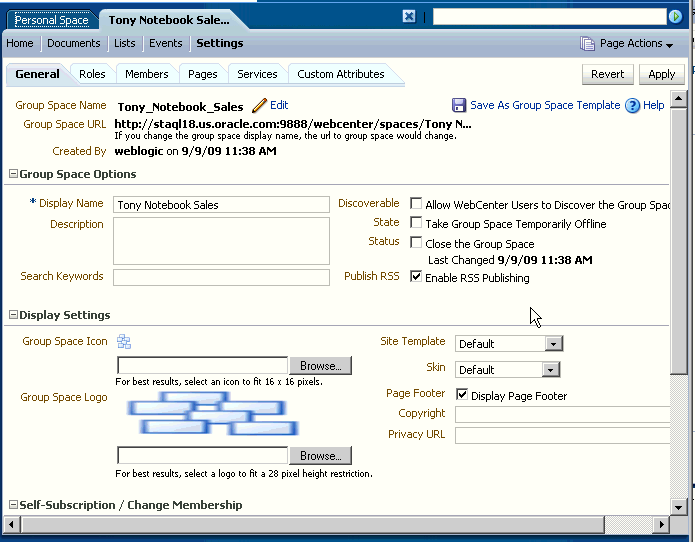The height and width of the screenshot is (542, 695).
Task: Open the Help link
Action: 653,105
